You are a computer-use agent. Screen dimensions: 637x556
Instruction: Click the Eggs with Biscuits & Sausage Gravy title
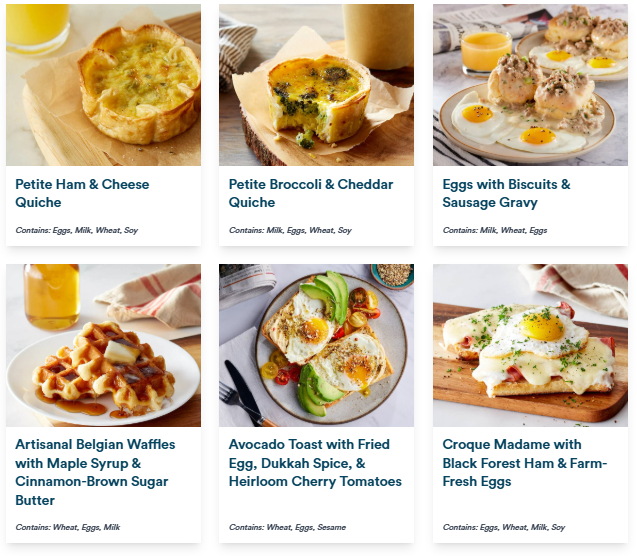tap(506, 193)
